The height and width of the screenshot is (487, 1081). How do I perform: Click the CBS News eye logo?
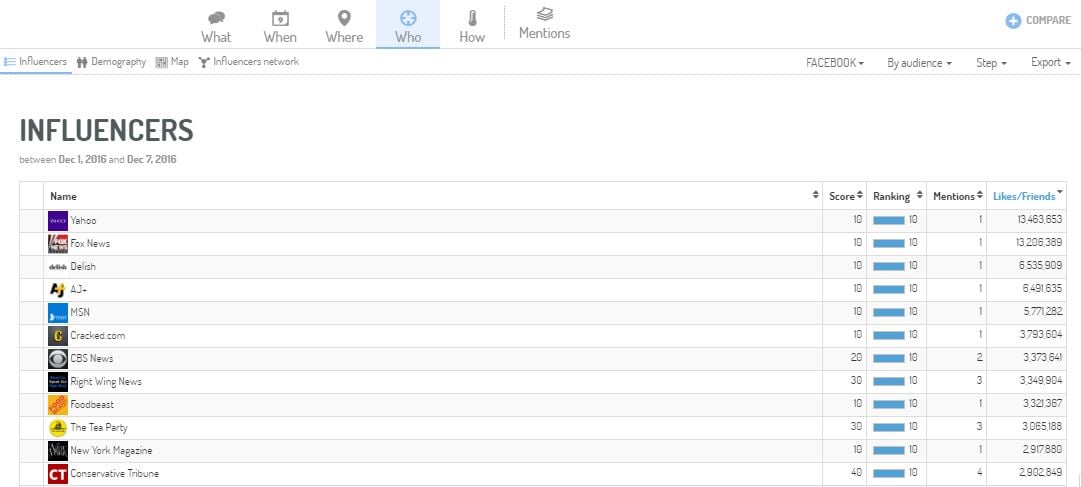(58, 359)
